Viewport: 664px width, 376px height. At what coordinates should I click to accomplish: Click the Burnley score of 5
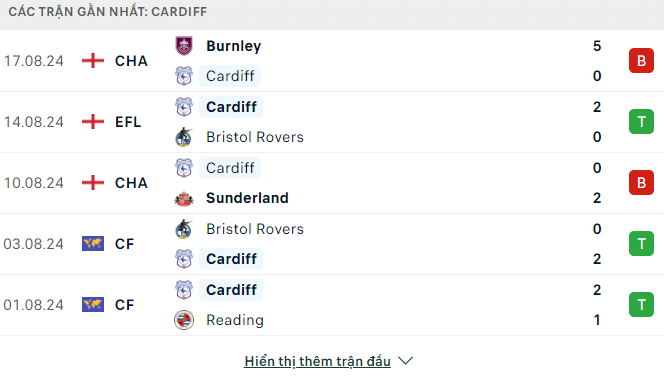click(597, 46)
